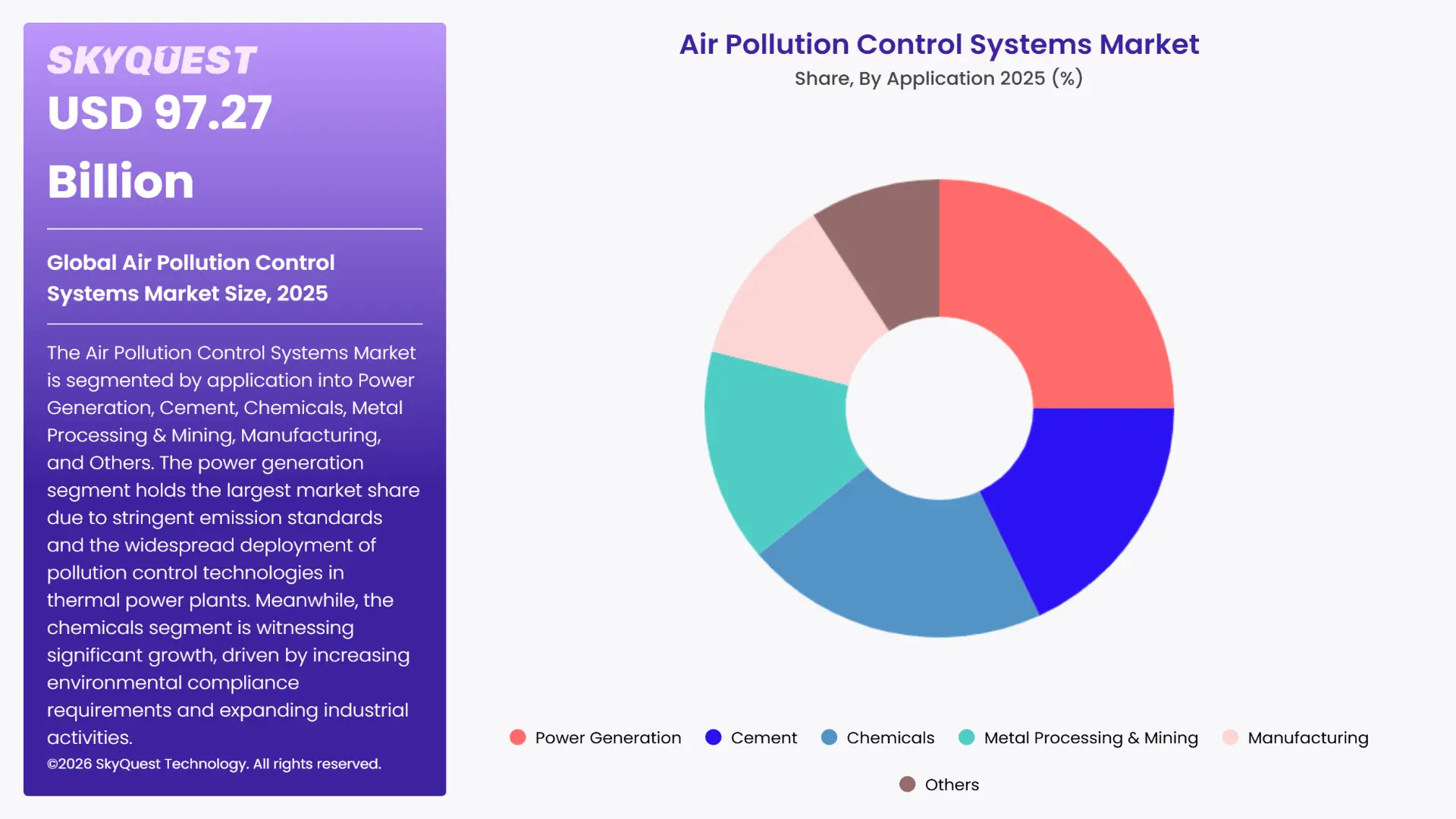
Task: Click the Others legend color dot
Action: coord(908,784)
